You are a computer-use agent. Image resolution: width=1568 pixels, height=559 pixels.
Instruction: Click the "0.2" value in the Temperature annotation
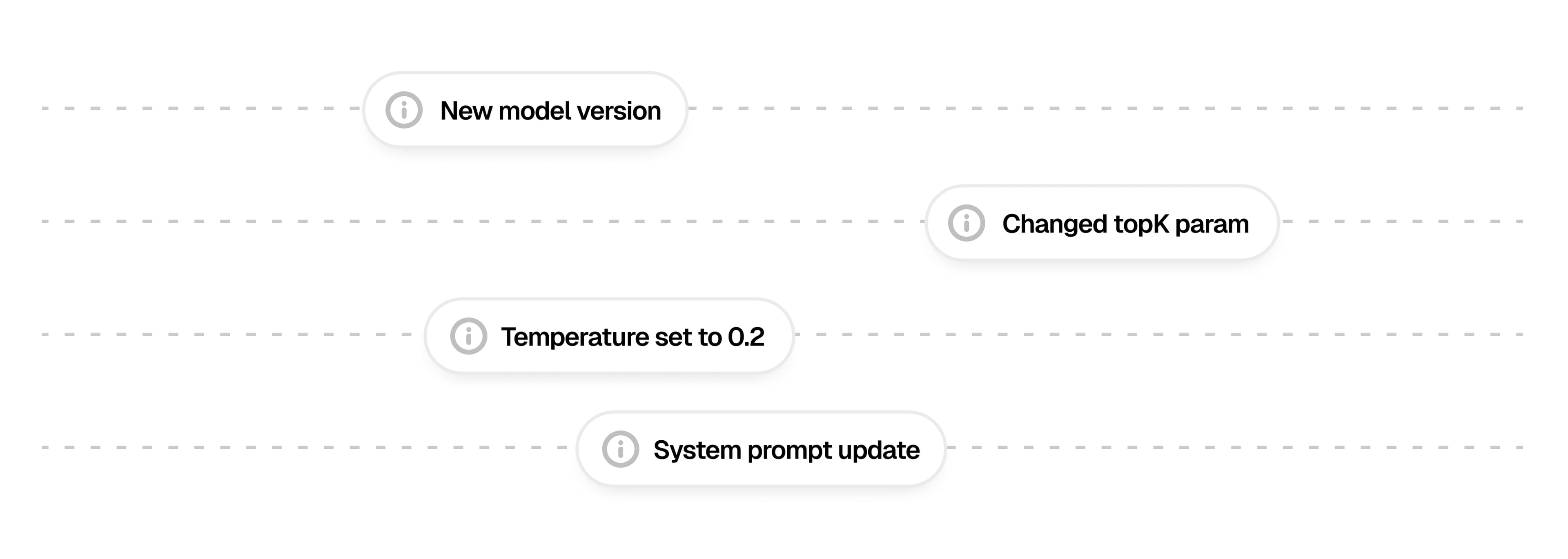pos(746,337)
